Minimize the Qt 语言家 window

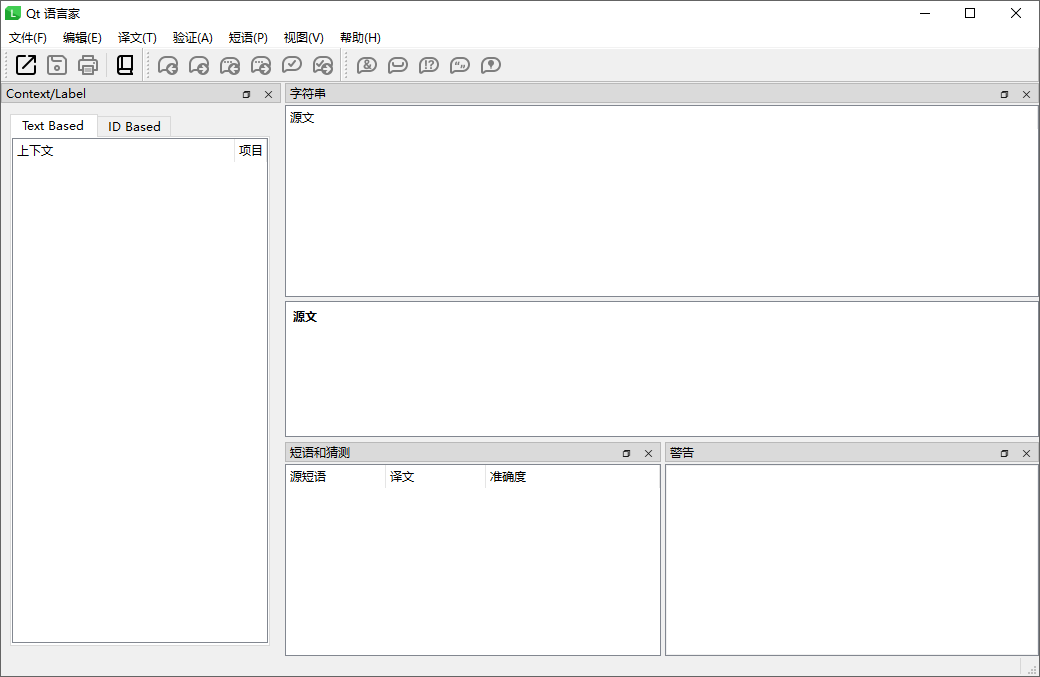(925, 13)
